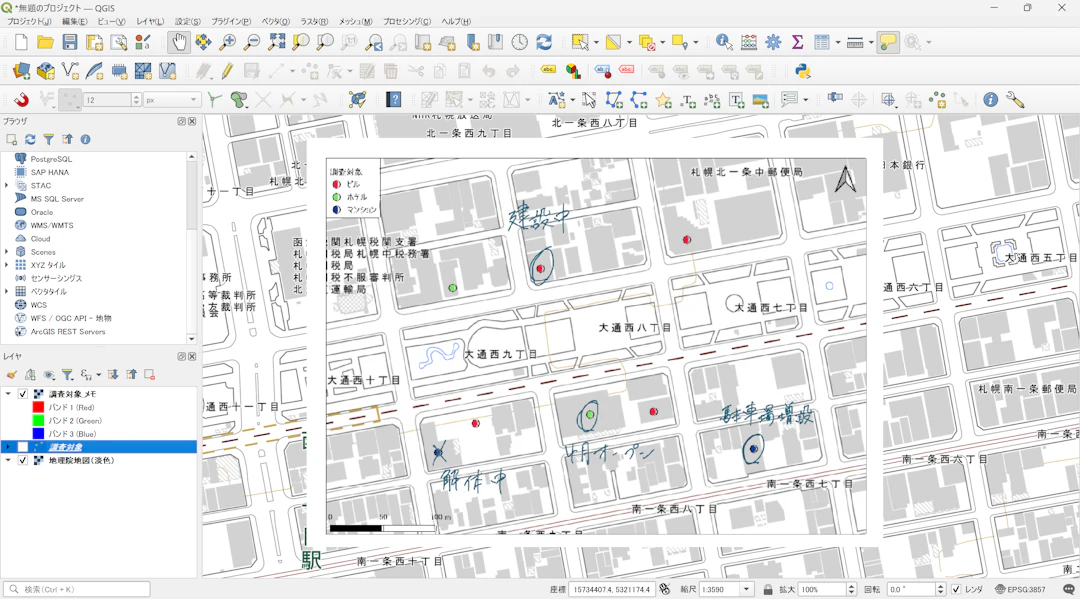
Task: Open layer styling with the paintbrush icon
Action: pos(12,375)
